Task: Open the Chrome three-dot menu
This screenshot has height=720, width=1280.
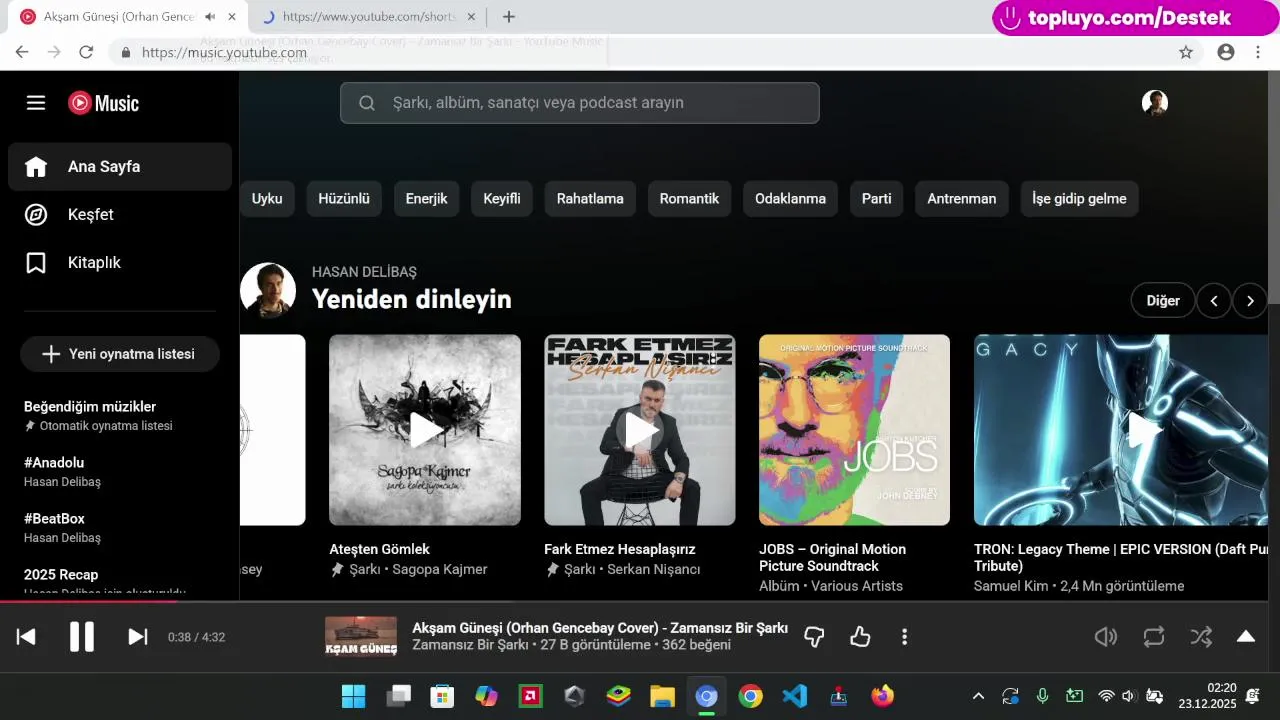Action: (x=1258, y=52)
